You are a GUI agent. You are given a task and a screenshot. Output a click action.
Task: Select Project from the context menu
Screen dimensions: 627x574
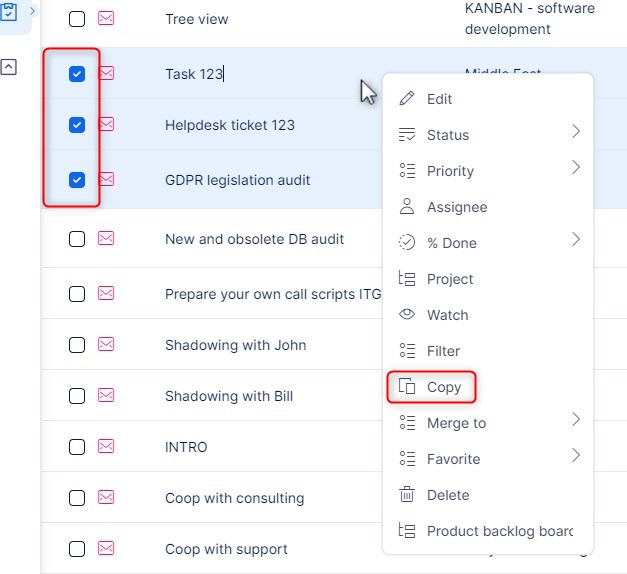(x=449, y=279)
